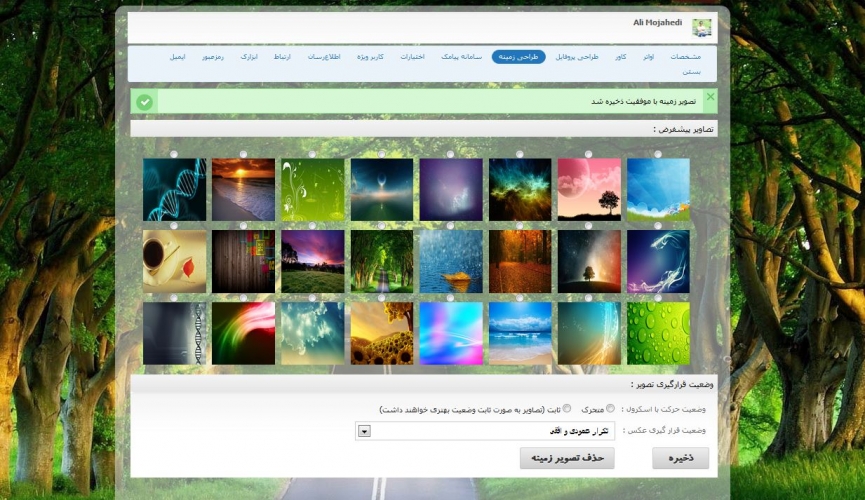Pick the gray DNA strand thumbnail
This screenshot has width=865, height=500.
174,333
